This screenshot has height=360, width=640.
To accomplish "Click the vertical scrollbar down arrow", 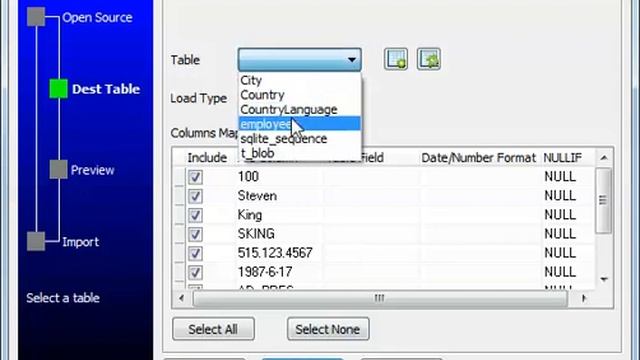I will (x=604, y=279).
